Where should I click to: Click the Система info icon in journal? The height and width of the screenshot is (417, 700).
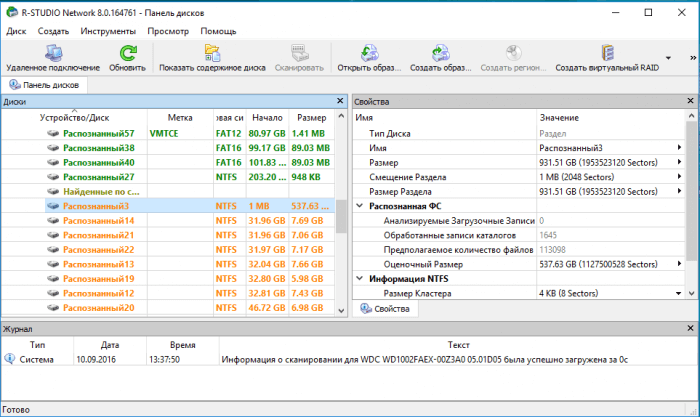(9, 360)
